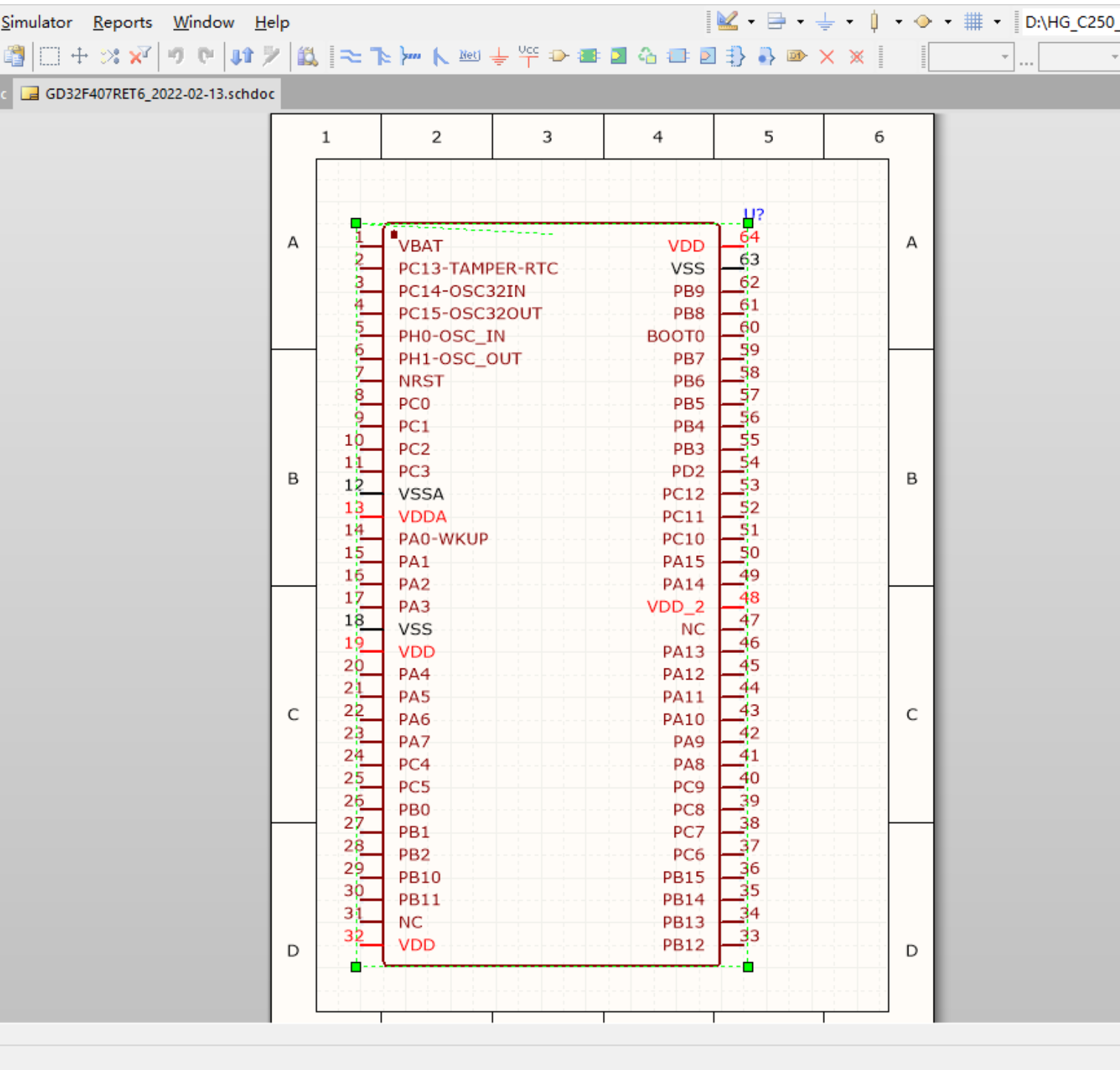Select the Place Part gate icon
This screenshot has width=1120, height=1070.
[559, 56]
